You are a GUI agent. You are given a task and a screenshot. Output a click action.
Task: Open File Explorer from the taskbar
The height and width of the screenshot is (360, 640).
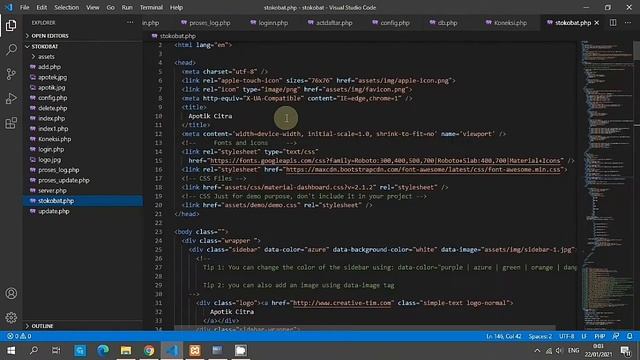(x=126, y=351)
